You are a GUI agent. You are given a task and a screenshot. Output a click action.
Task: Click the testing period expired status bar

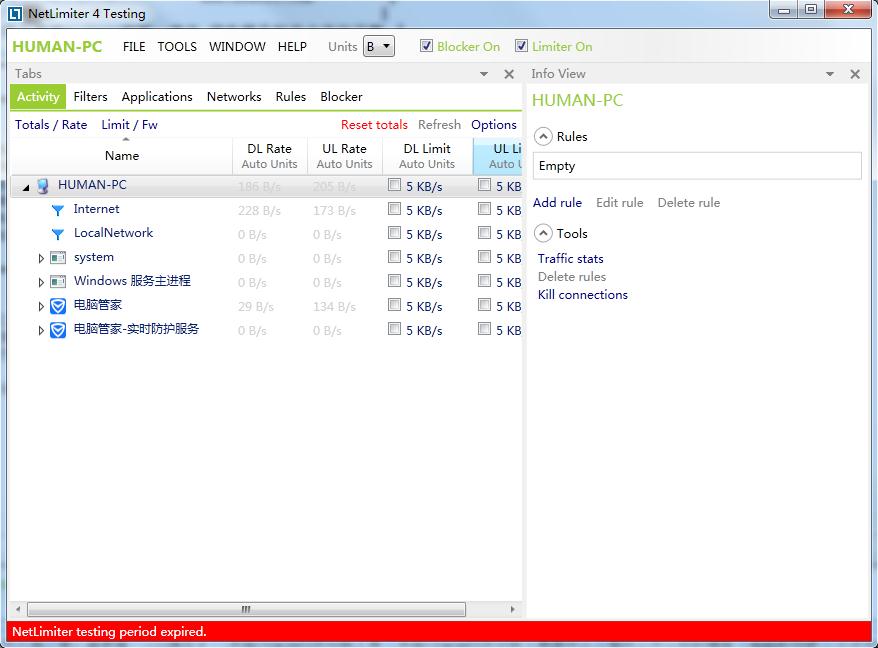pyautogui.click(x=439, y=632)
